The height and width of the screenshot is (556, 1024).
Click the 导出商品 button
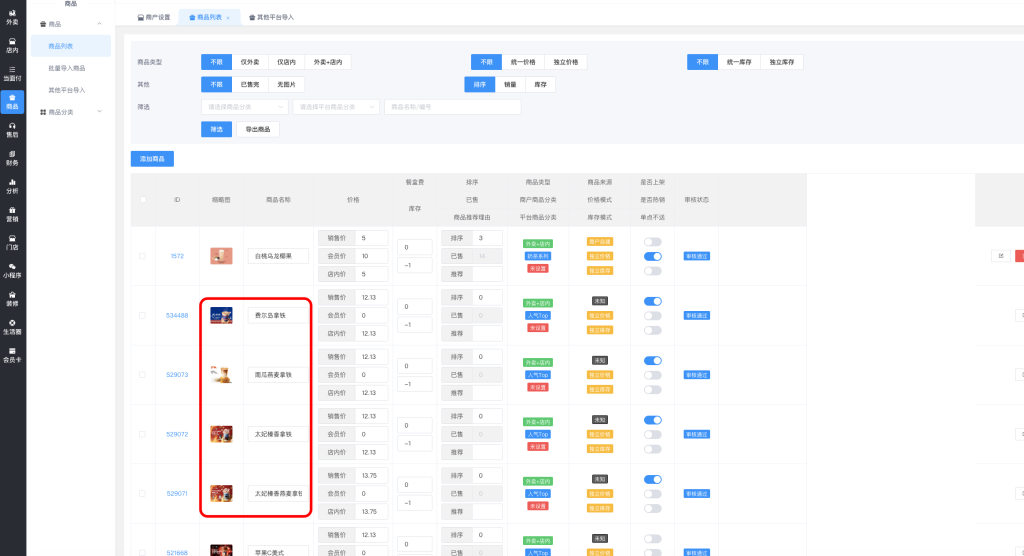pos(257,129)
